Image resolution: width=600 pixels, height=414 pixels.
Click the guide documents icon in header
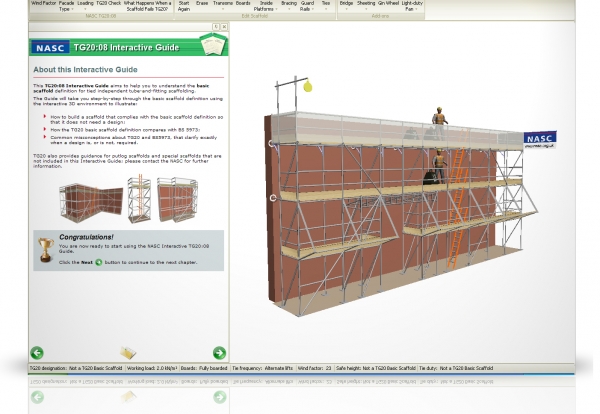pos(214,44)
